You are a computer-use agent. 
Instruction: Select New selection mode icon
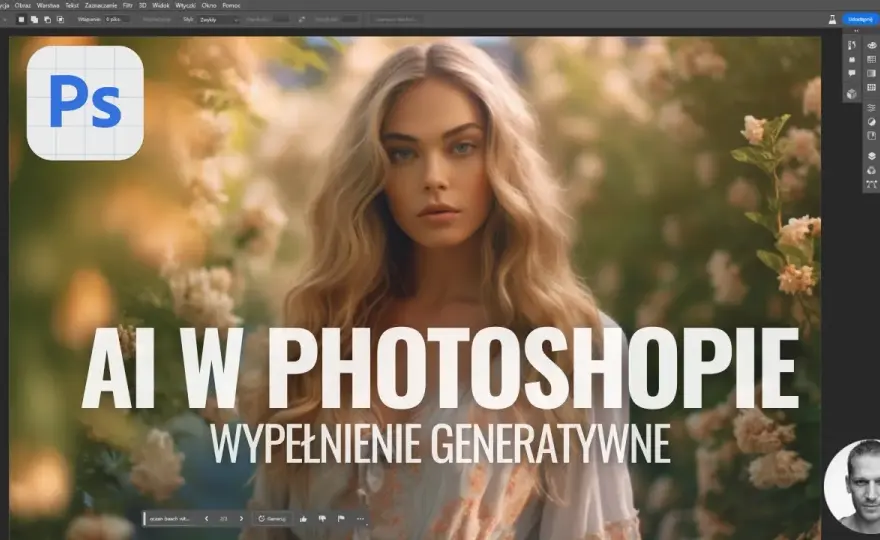click(x=21, y=20)
